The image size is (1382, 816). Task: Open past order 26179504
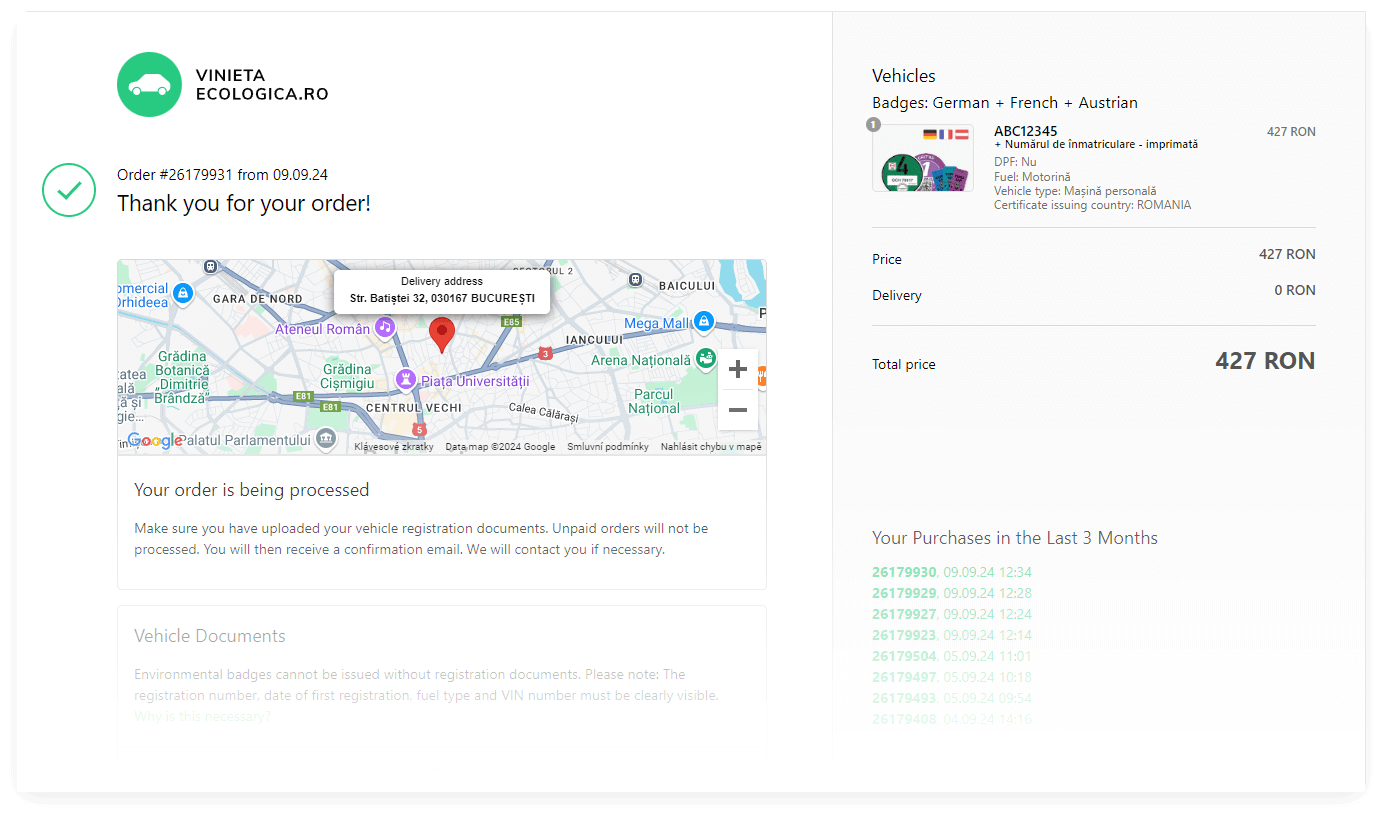904,656
